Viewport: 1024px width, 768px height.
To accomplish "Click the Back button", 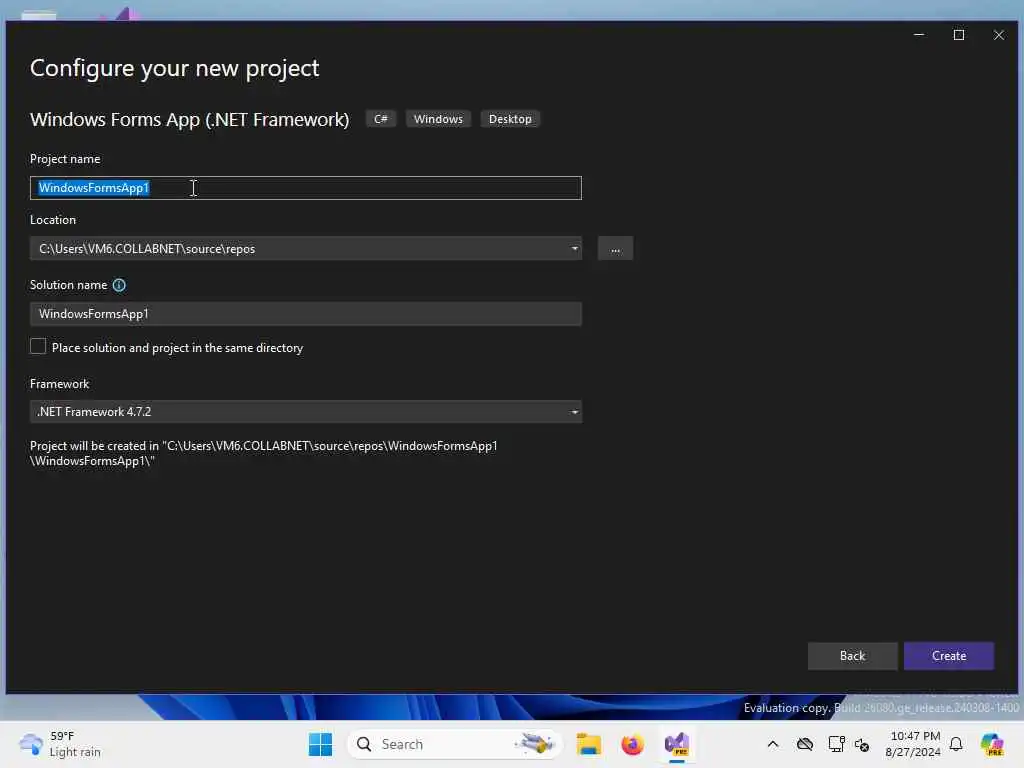I will point(852,656).
